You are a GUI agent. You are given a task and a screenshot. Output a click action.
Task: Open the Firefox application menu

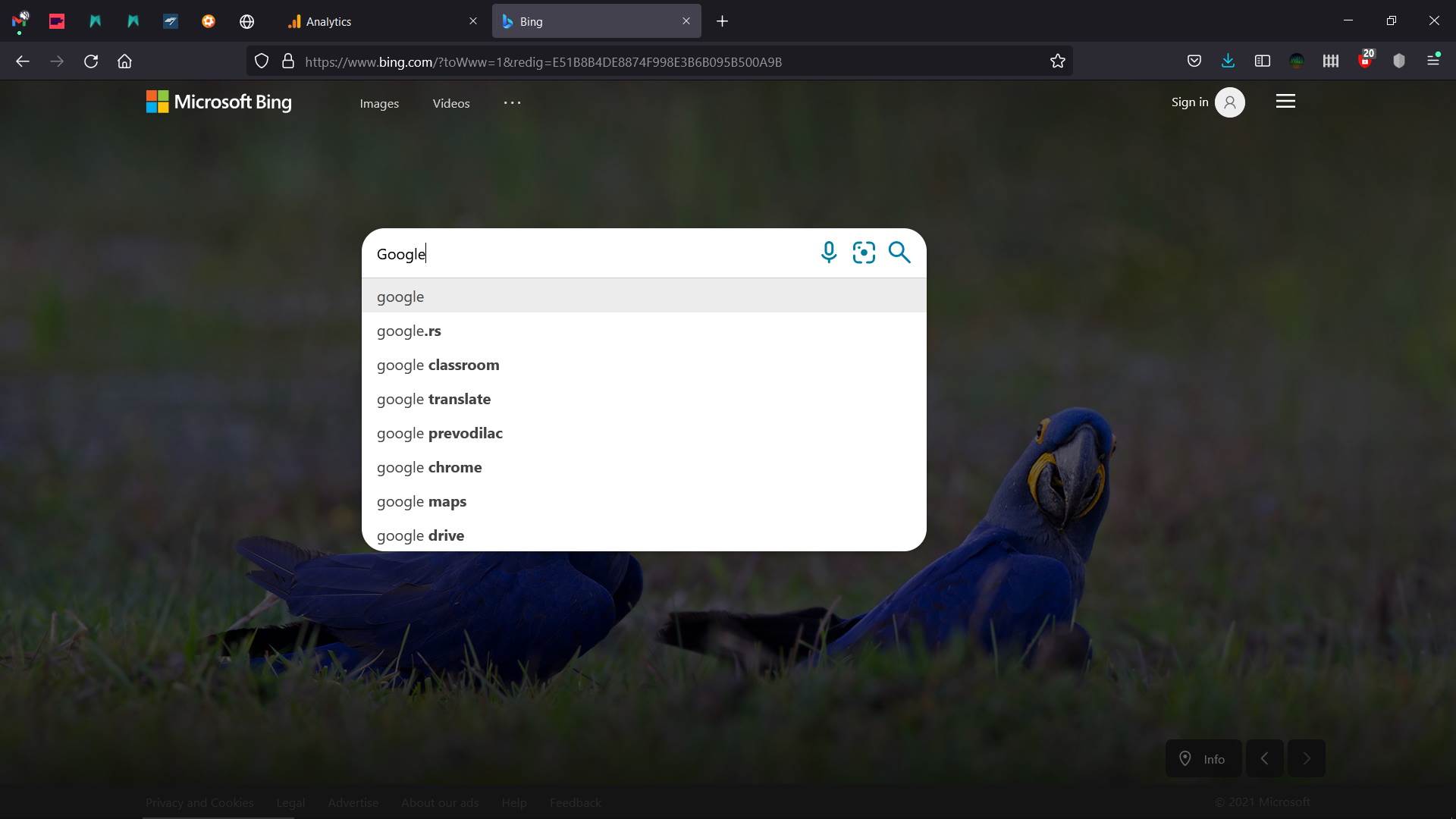point(1434,61)
